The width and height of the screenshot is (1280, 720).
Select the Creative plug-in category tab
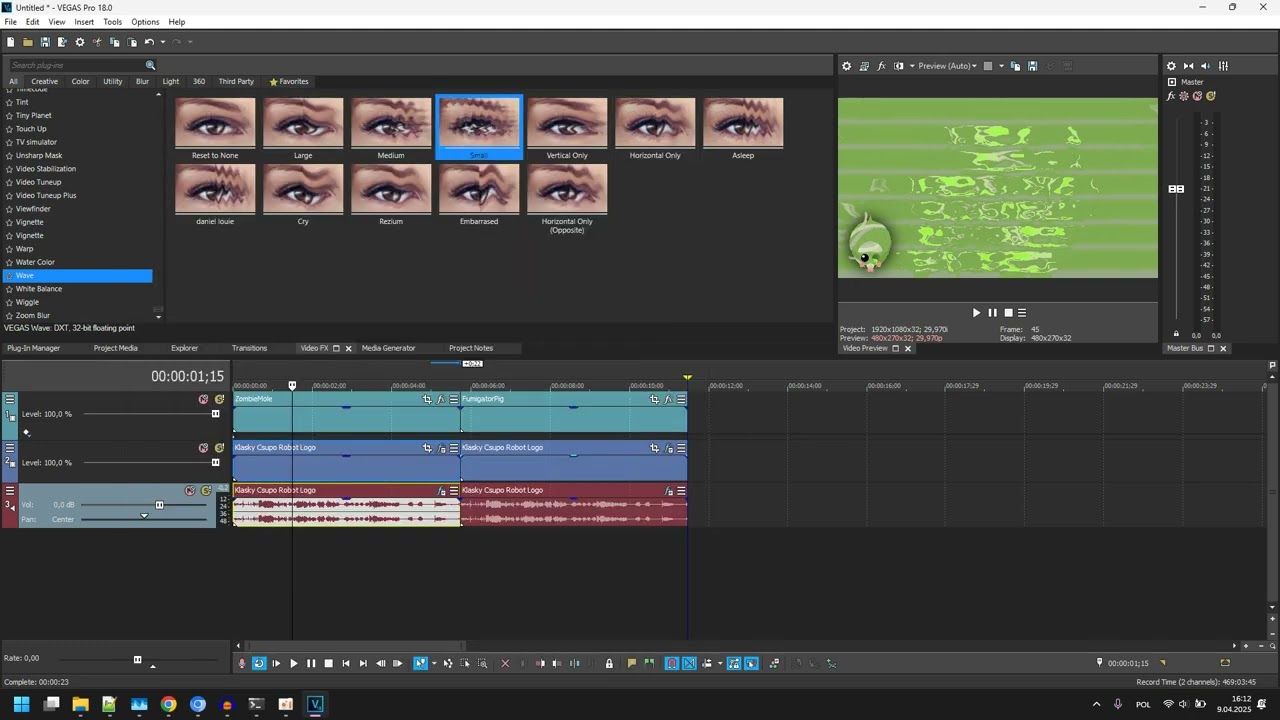[x=44, y=82]
